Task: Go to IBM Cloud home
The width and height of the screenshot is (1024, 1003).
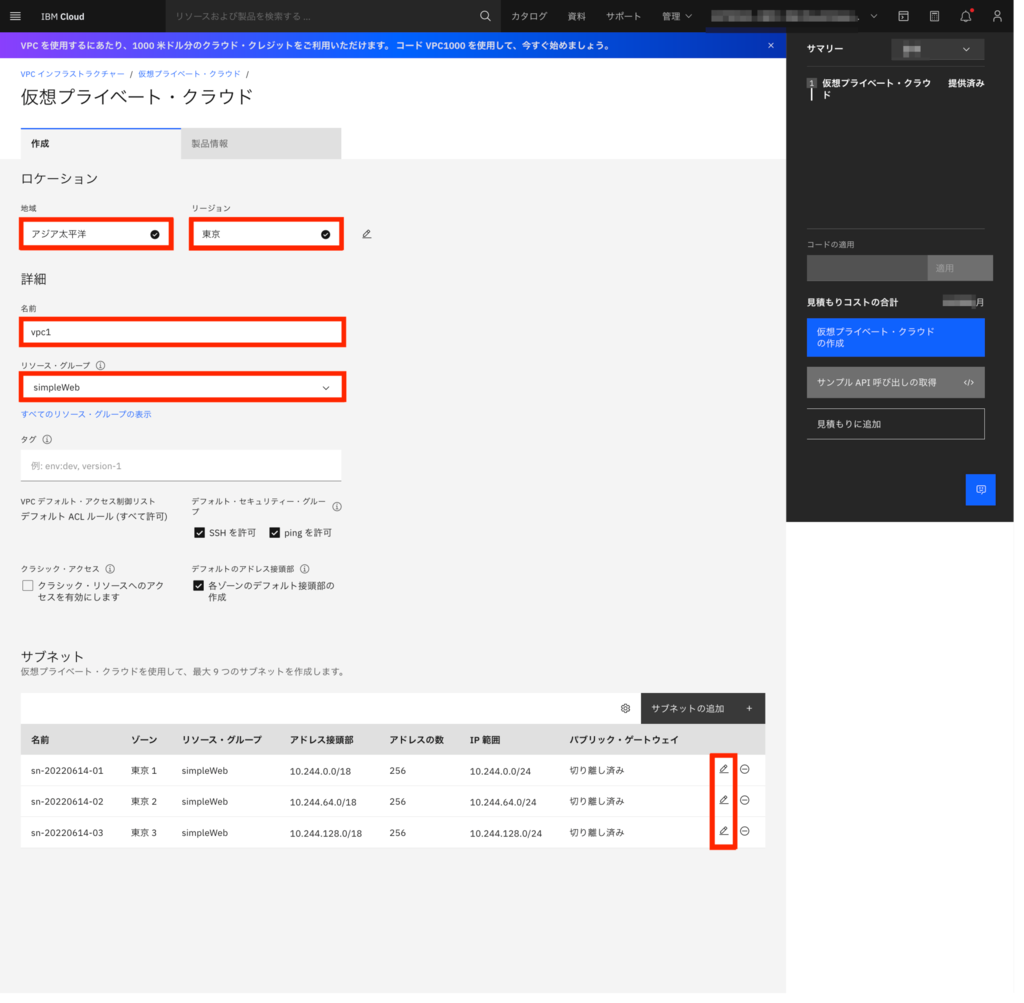Action: [63, 16]
